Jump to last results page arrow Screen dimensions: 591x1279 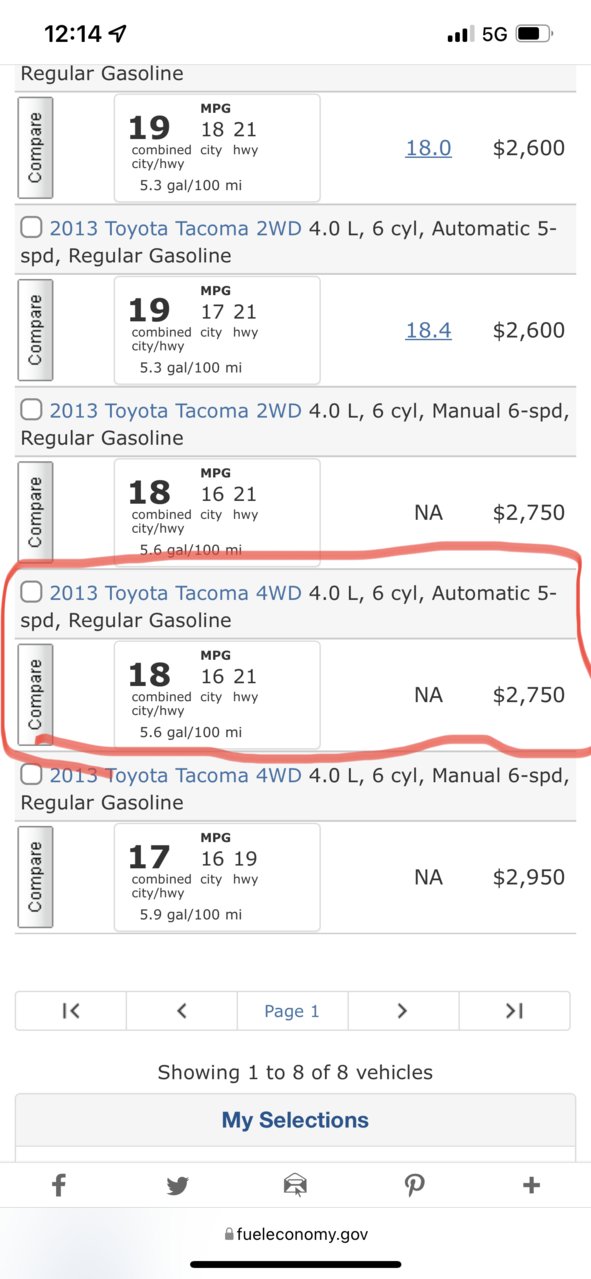coord(515,1011)
